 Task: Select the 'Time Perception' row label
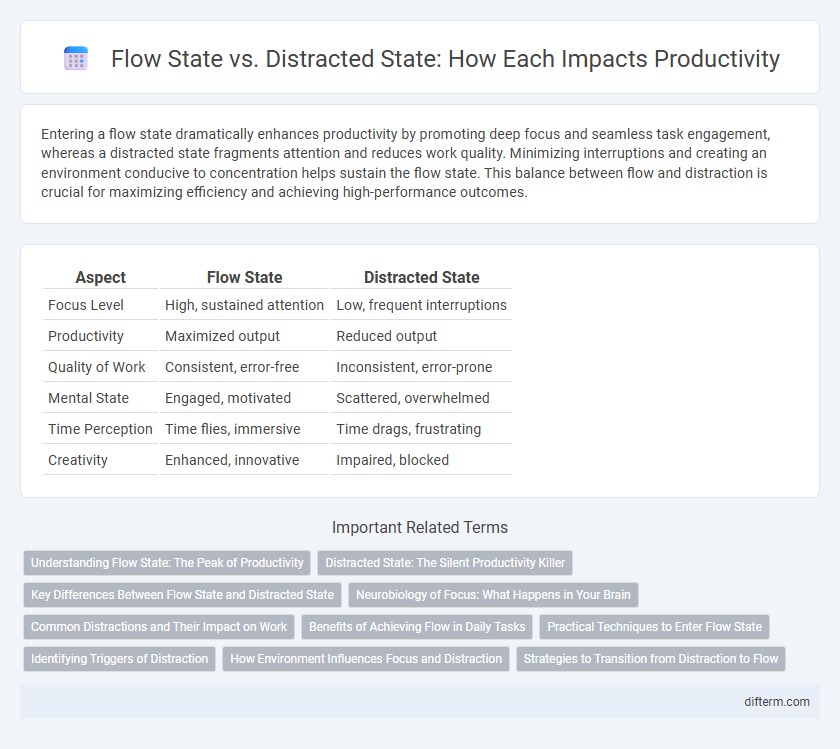(x=100, y=429)
